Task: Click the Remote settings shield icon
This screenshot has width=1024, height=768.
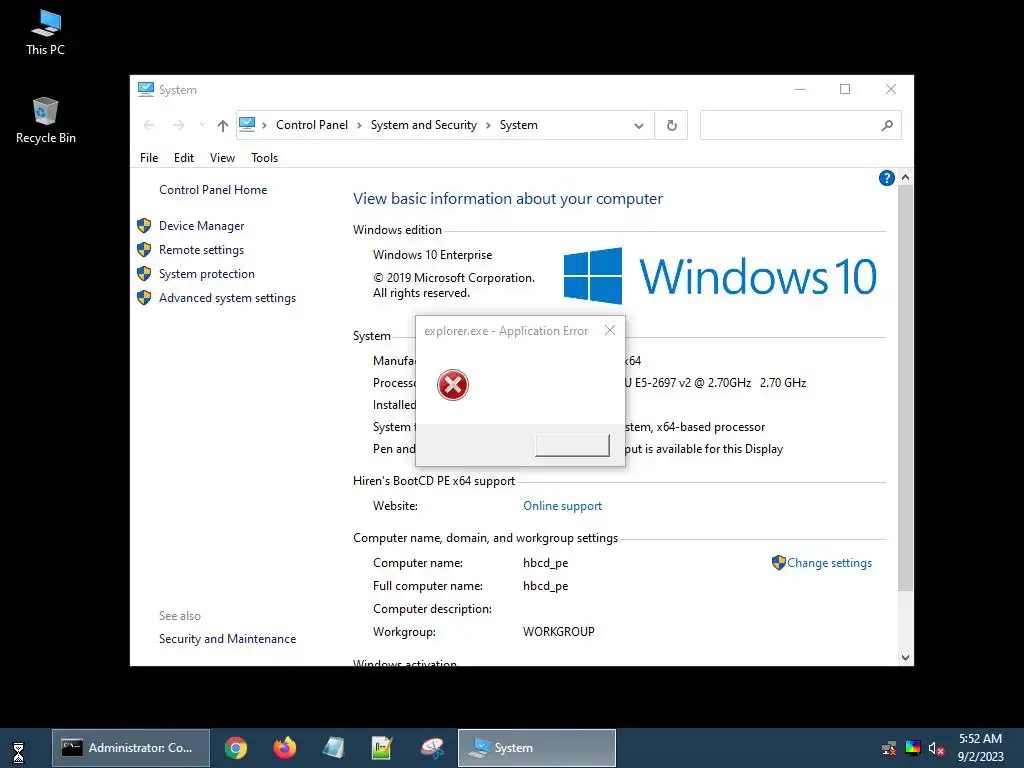Action: click(144, 249)
